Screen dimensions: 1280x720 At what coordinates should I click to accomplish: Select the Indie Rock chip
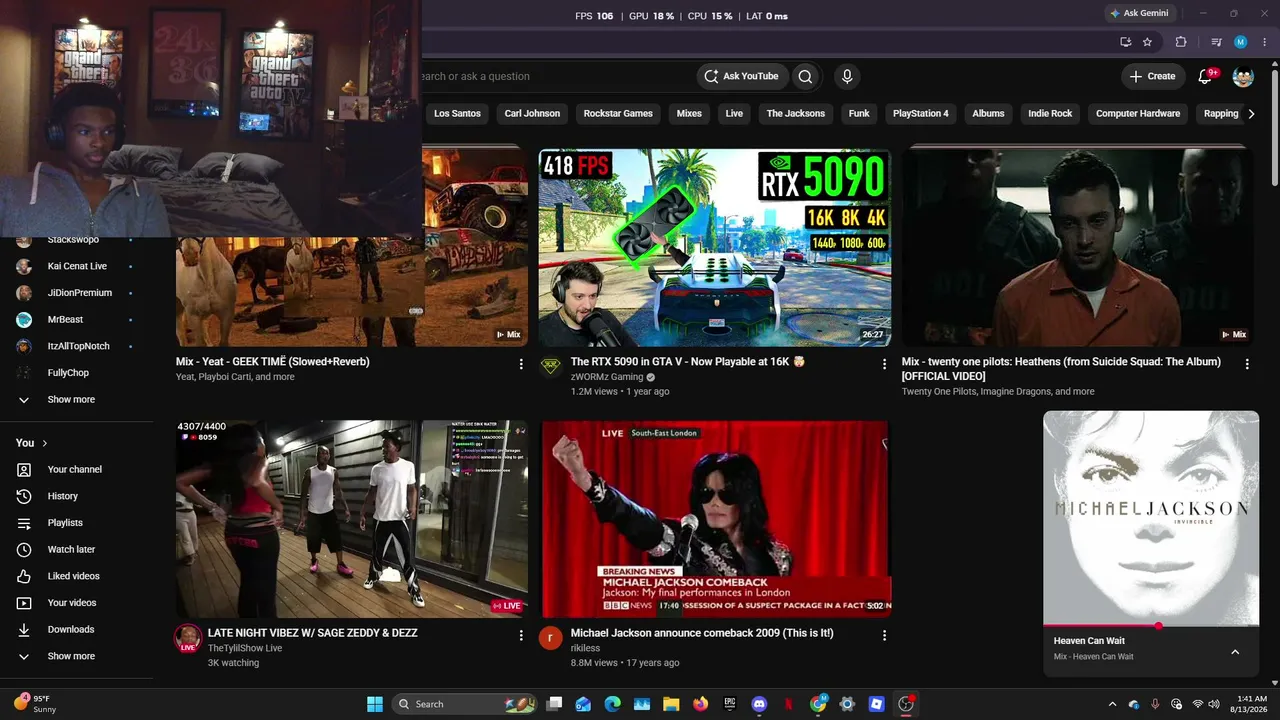point(1050,114)
